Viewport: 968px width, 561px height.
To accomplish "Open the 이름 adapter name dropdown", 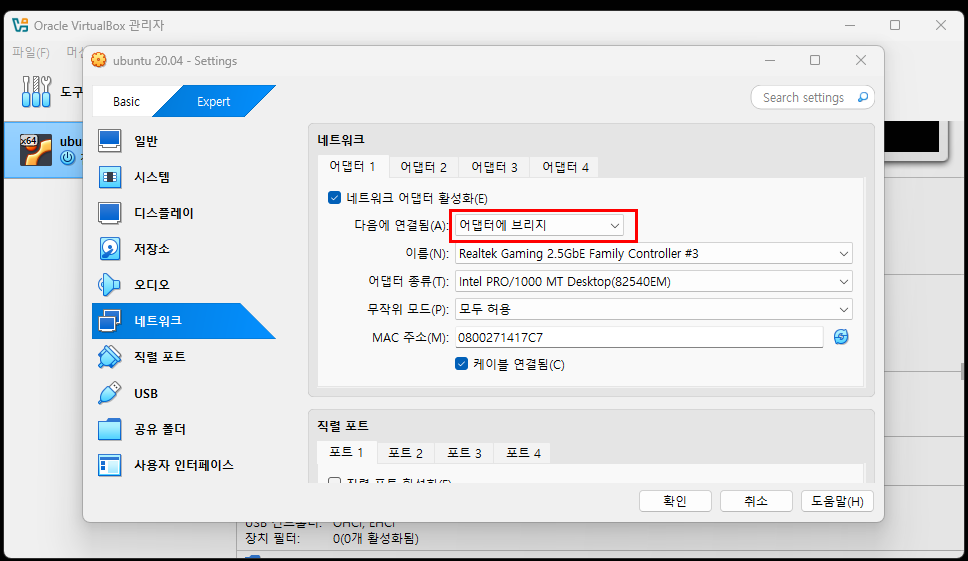I will click(654, 254).
